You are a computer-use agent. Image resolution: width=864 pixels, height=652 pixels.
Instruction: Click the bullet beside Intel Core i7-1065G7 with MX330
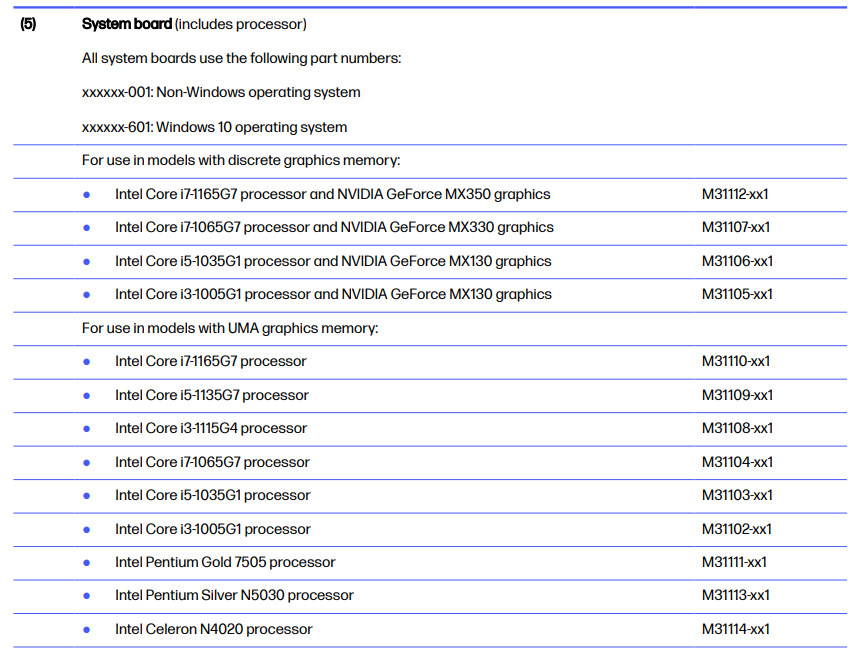click(87, 228)
